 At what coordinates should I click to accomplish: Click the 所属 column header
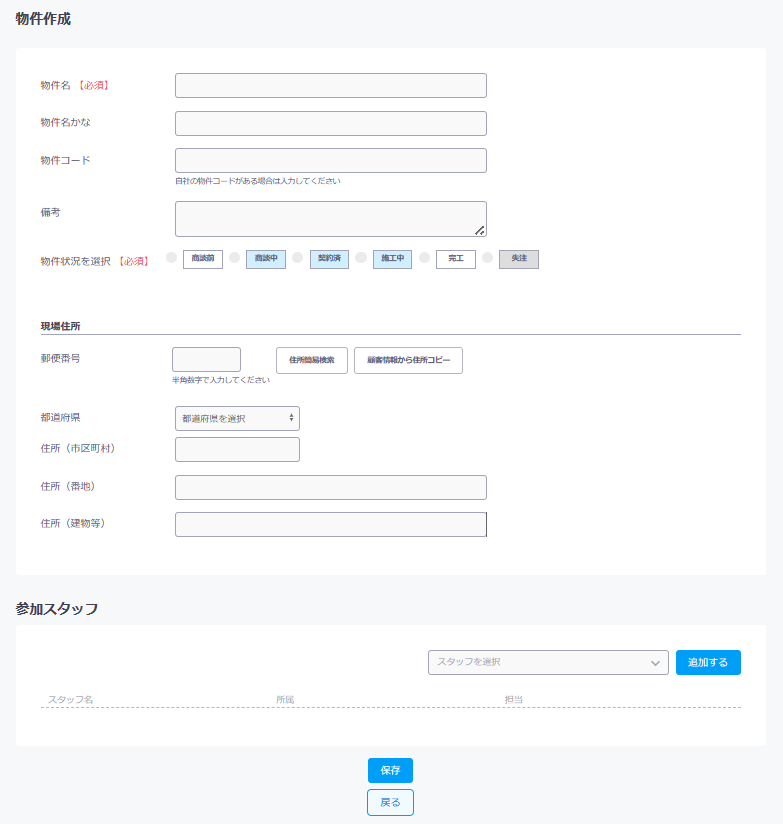[x=285, y=699]
